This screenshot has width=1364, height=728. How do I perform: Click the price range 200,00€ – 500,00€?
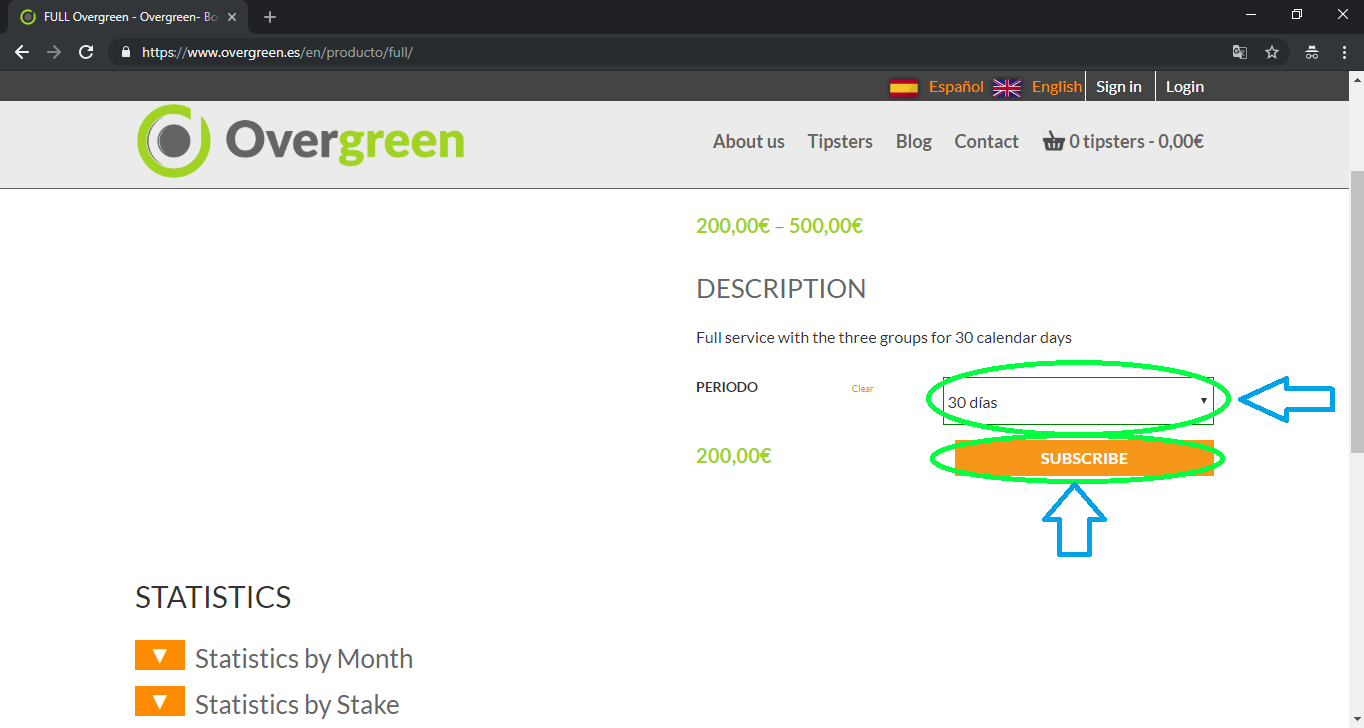pyautogui.click(x=779, y=226)
